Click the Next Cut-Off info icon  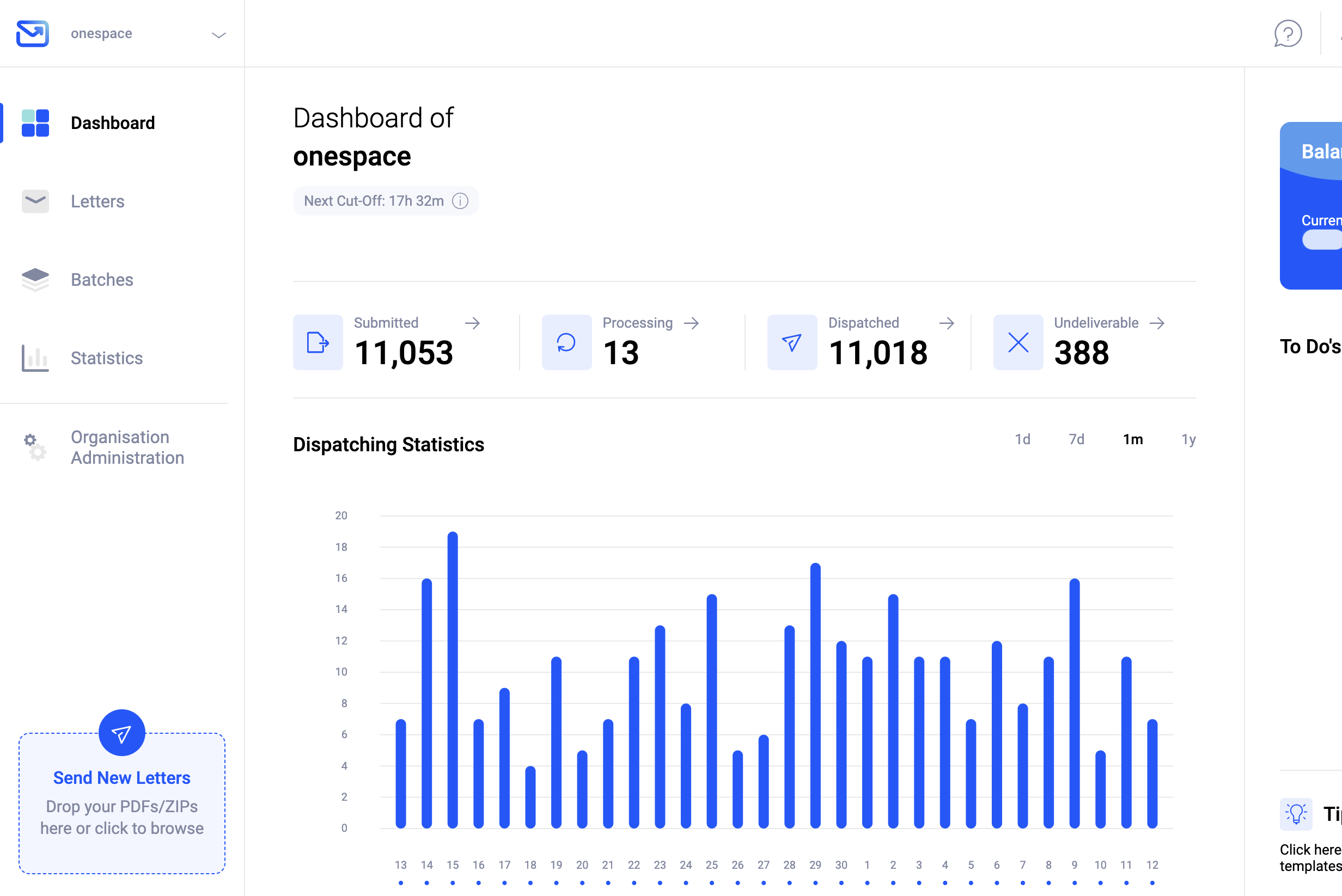460,200
